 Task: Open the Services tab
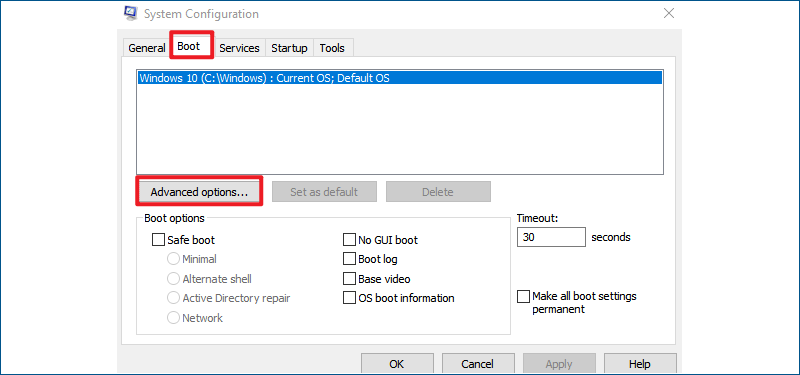pos(239,48)
